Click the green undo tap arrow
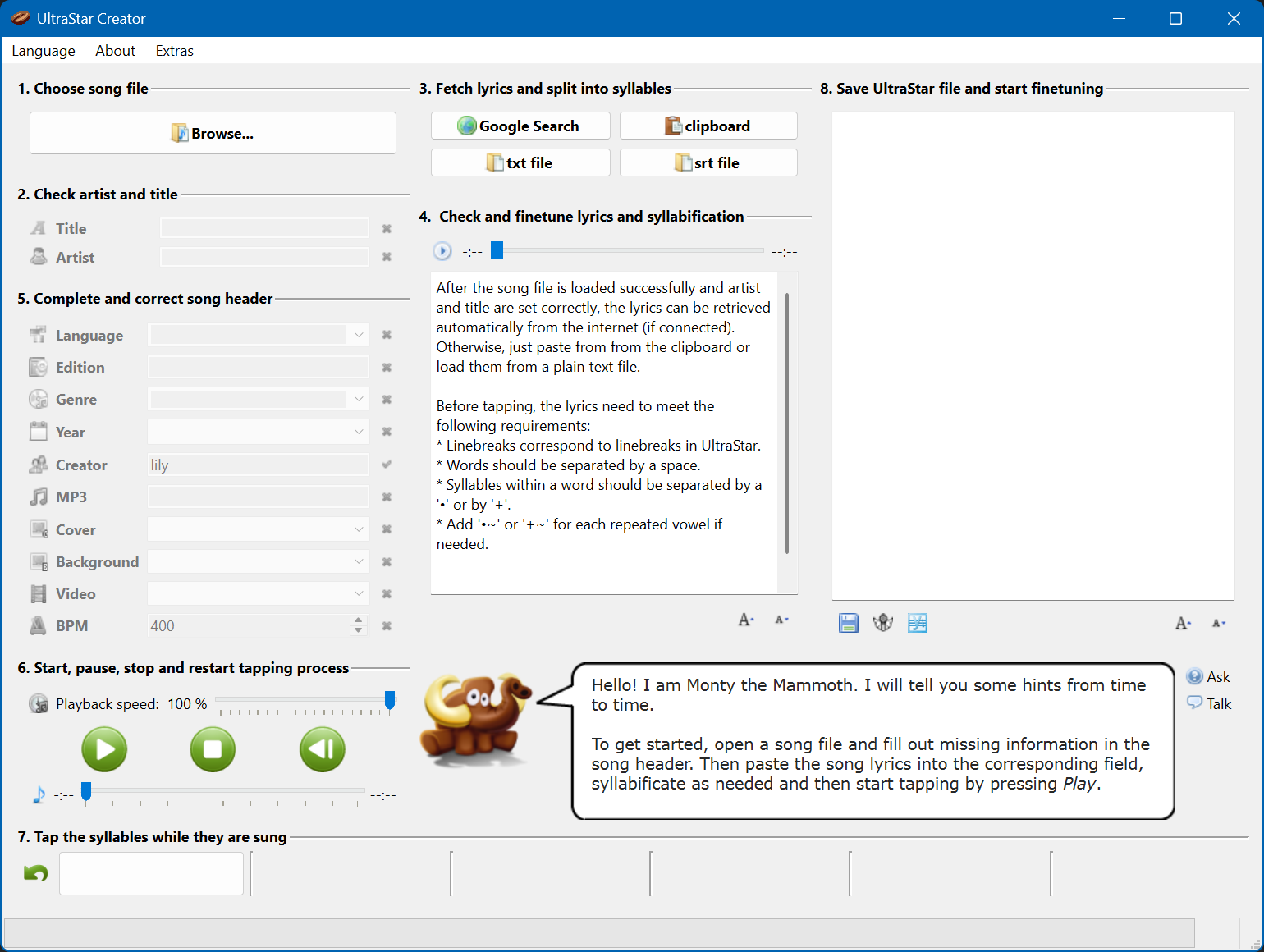Viewport: 1264px width, 952px height. pyautogui.click(x=36, y=873)
